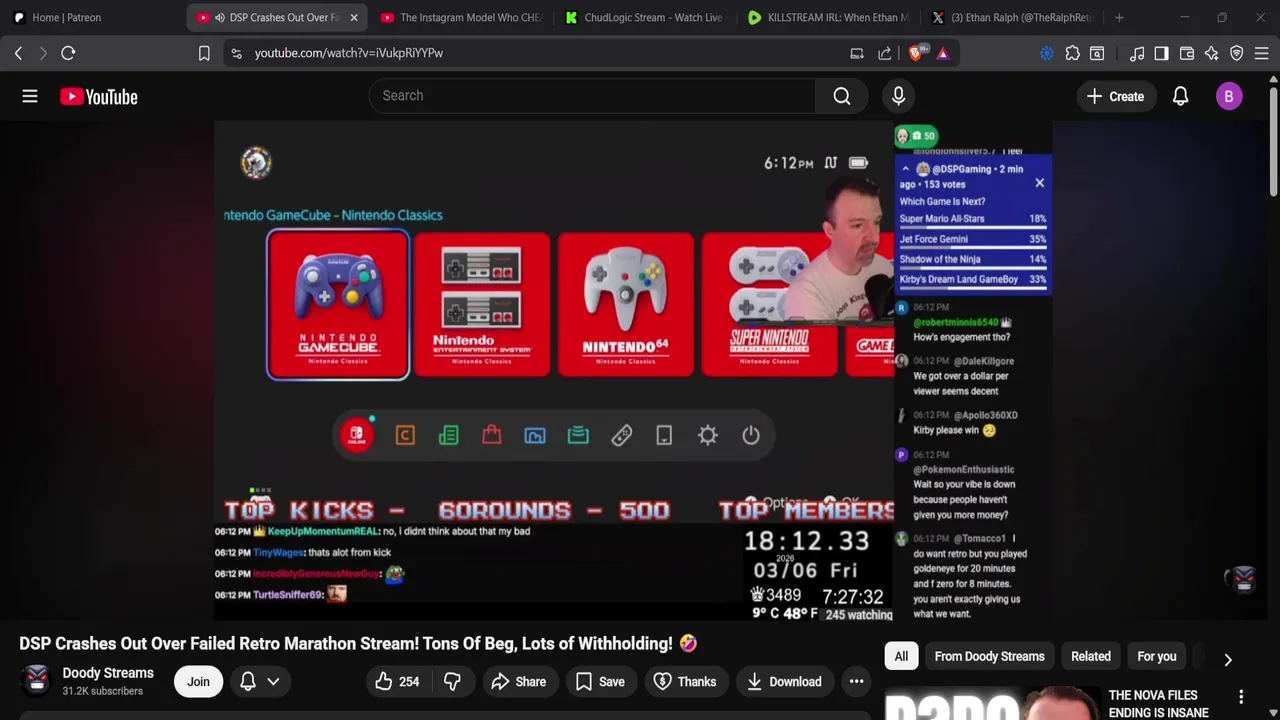Click the video title text
The height and width of the screenshot is (720, 1280).
pyautogui.click(x=358, y=644)
